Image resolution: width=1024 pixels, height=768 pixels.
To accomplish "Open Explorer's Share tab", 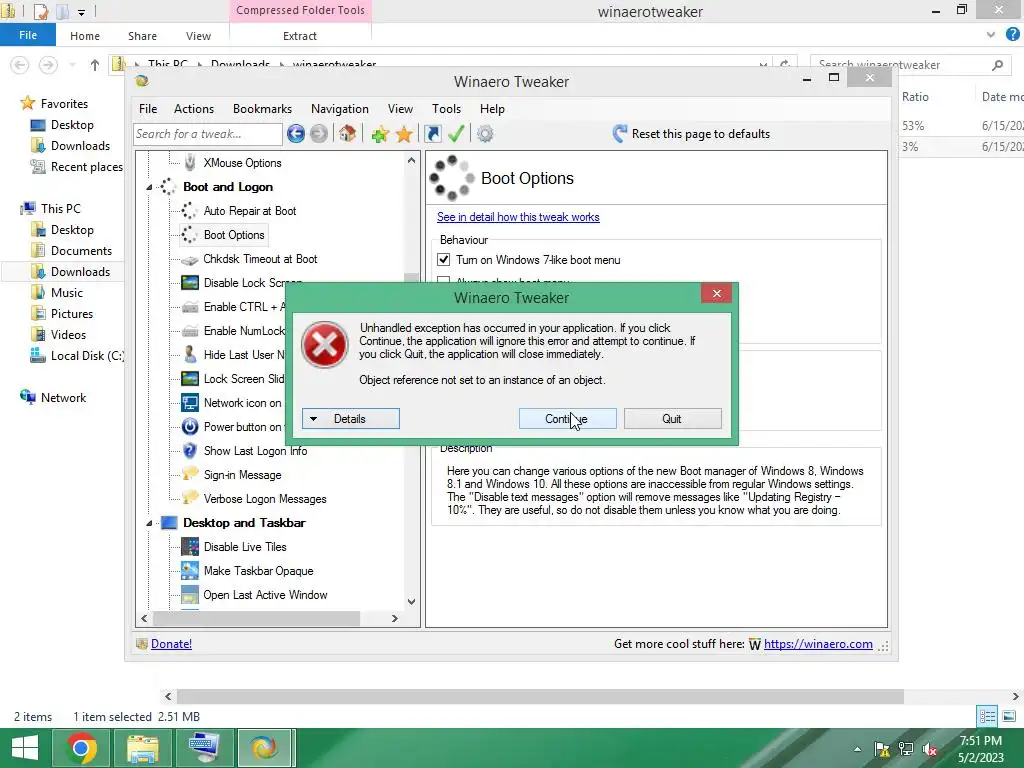I will click(x=142, y=36).
